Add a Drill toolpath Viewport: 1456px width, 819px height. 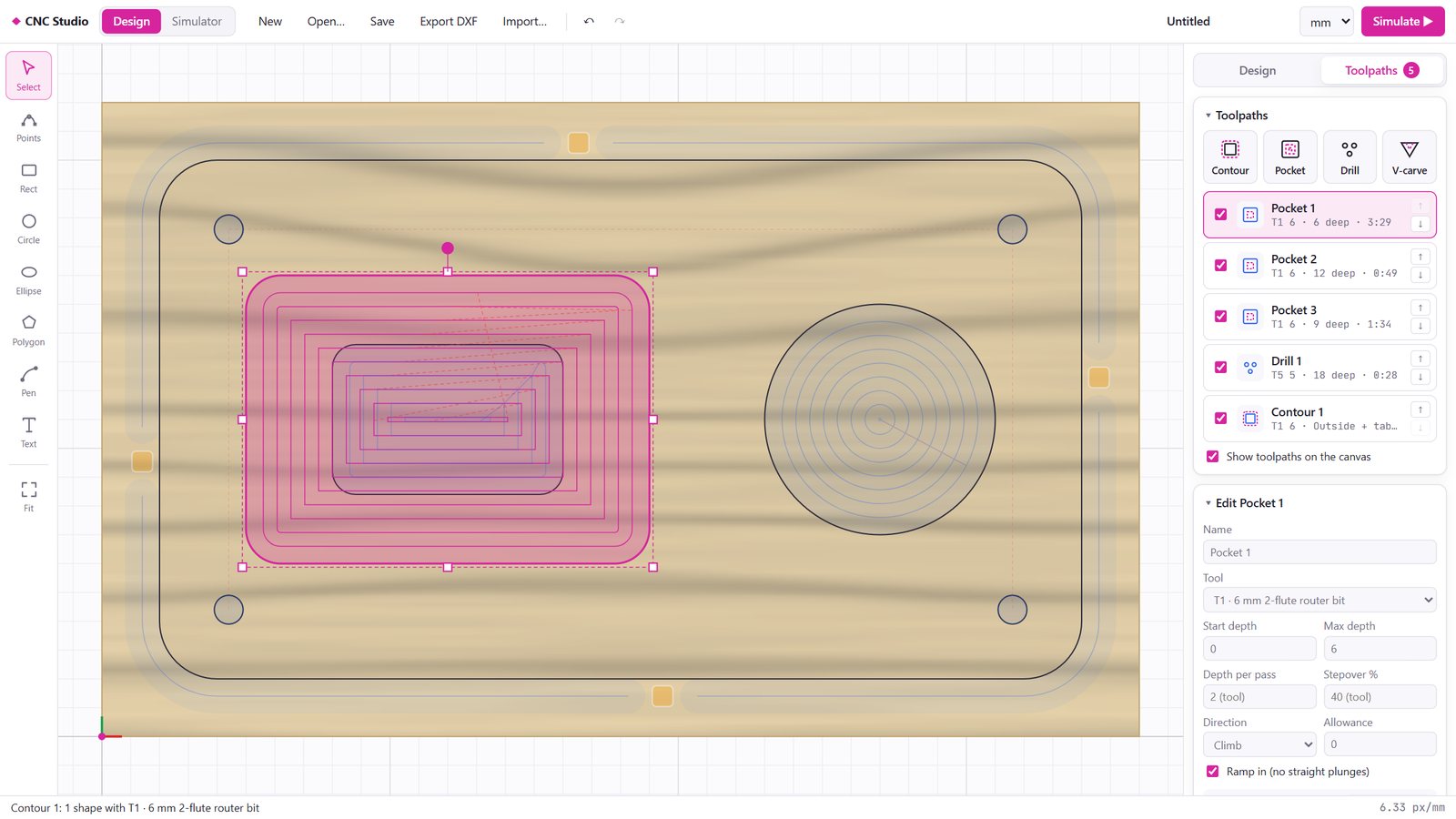[x=1350, y=157]
